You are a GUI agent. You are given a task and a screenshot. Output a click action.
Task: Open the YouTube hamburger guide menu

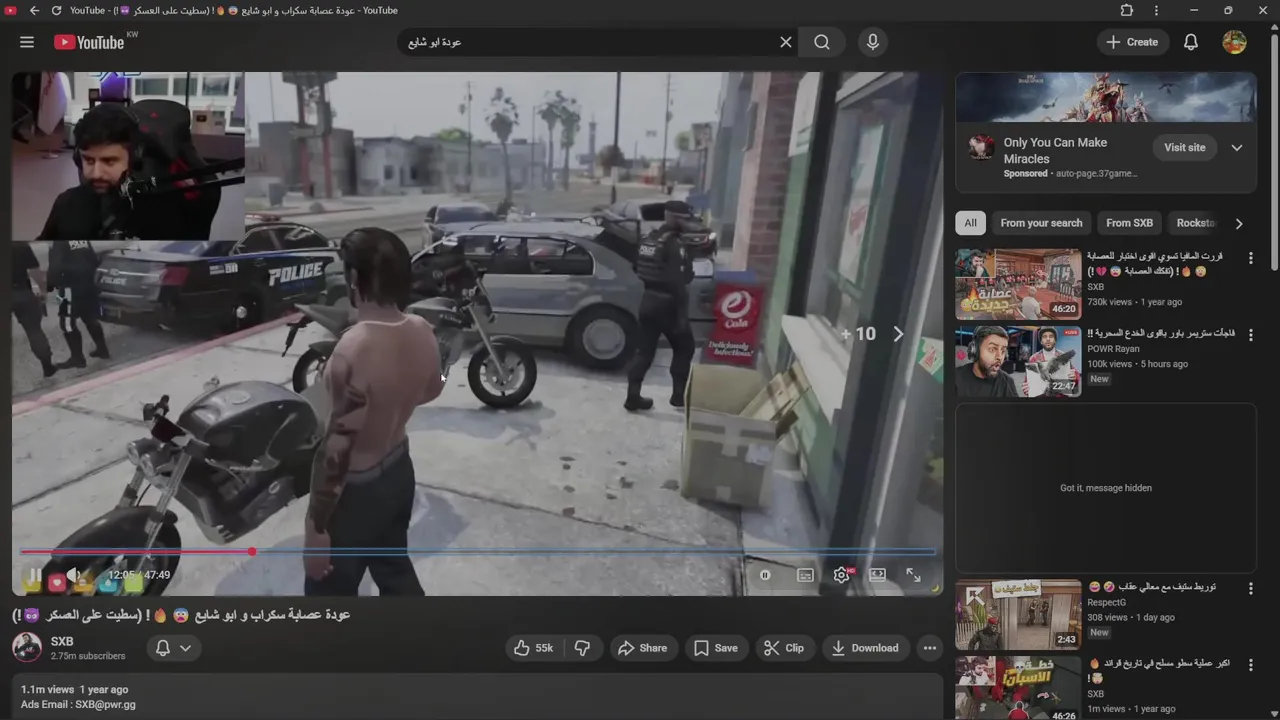point(27,42)
